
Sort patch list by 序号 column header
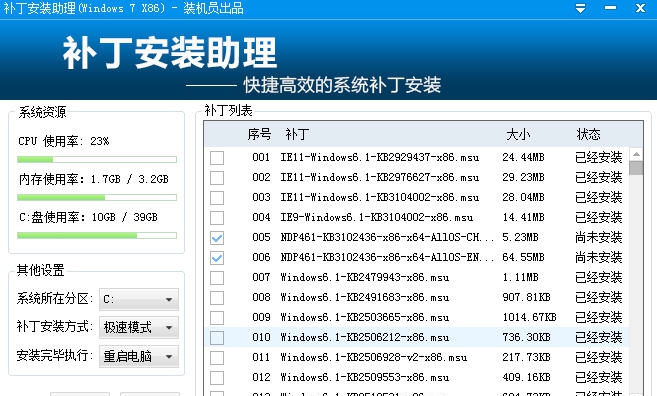(259, 134)
